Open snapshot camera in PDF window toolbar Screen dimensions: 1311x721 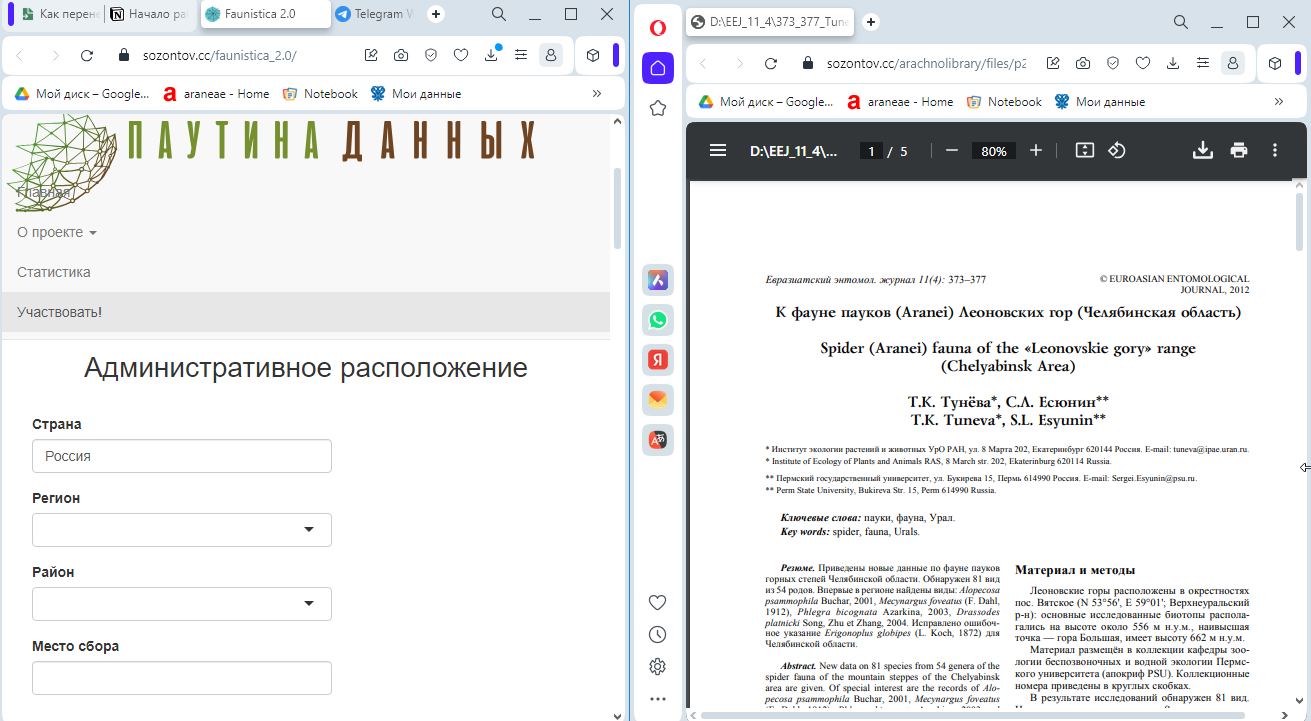pos(1083,63)
